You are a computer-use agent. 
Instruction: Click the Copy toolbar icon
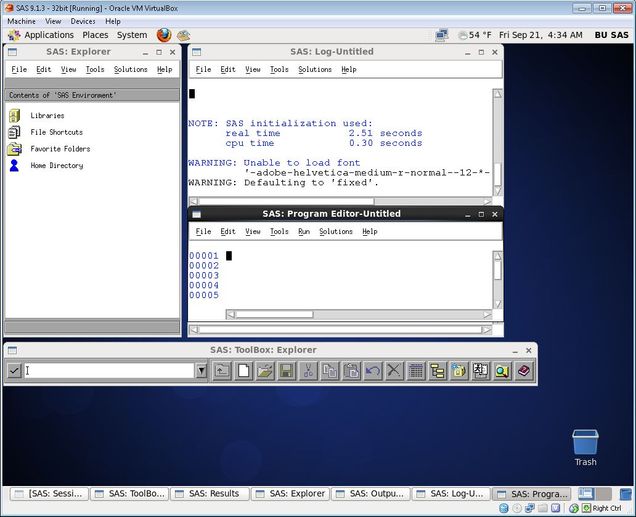tap(329, 371)
